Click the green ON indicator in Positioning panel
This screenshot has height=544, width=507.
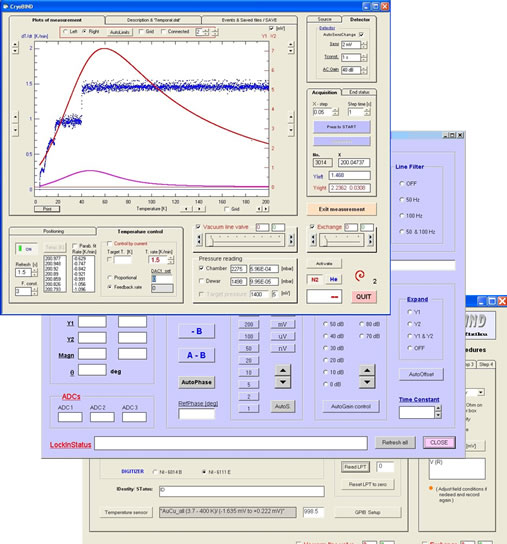25,249
